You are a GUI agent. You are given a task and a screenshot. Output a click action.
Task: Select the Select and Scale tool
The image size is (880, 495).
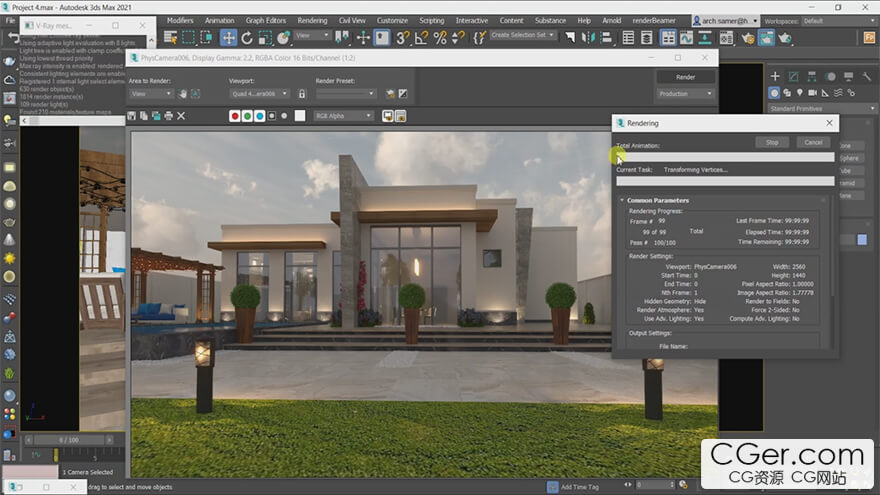(x=265, y=38)
